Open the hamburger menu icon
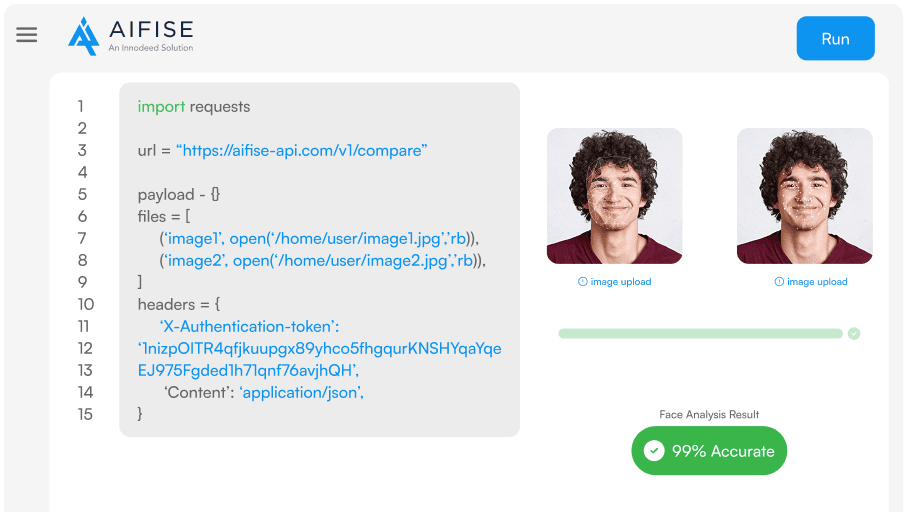The width and height of the screenshot is (907, 516). pos(27,35)
